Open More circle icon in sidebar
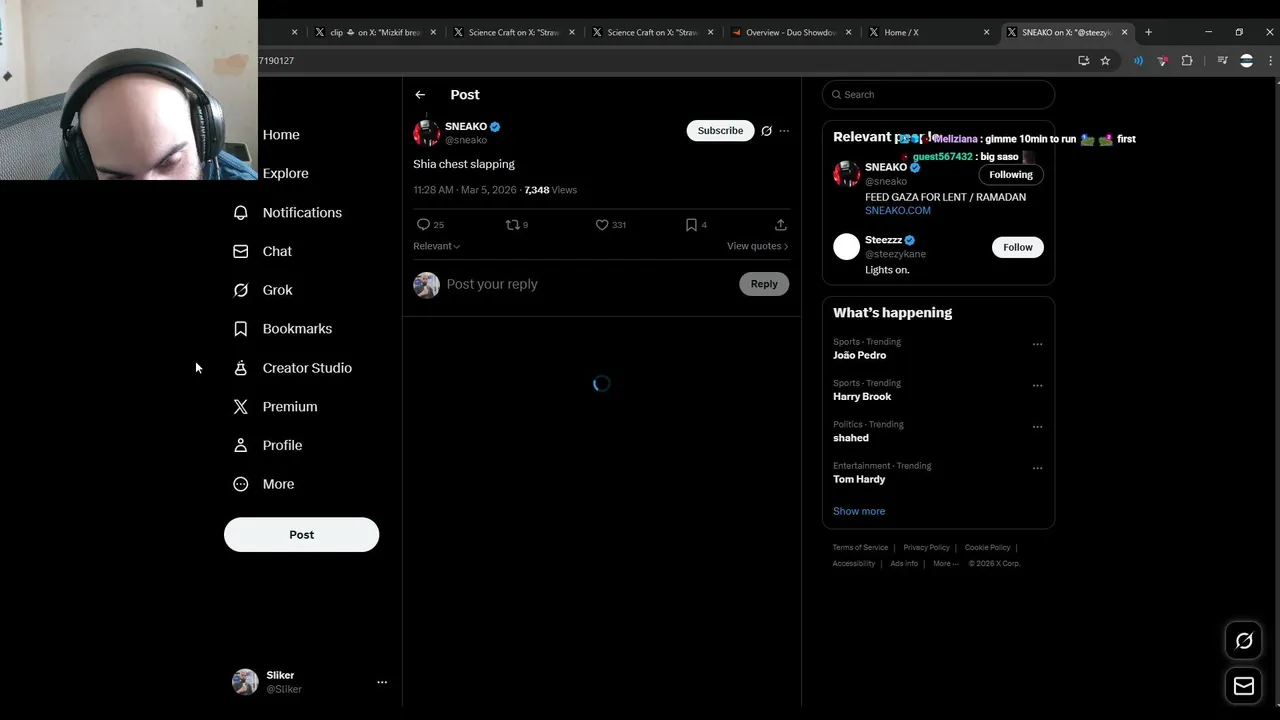The image size is (1280, 720). pyautogui.click(x=240, y=484)
